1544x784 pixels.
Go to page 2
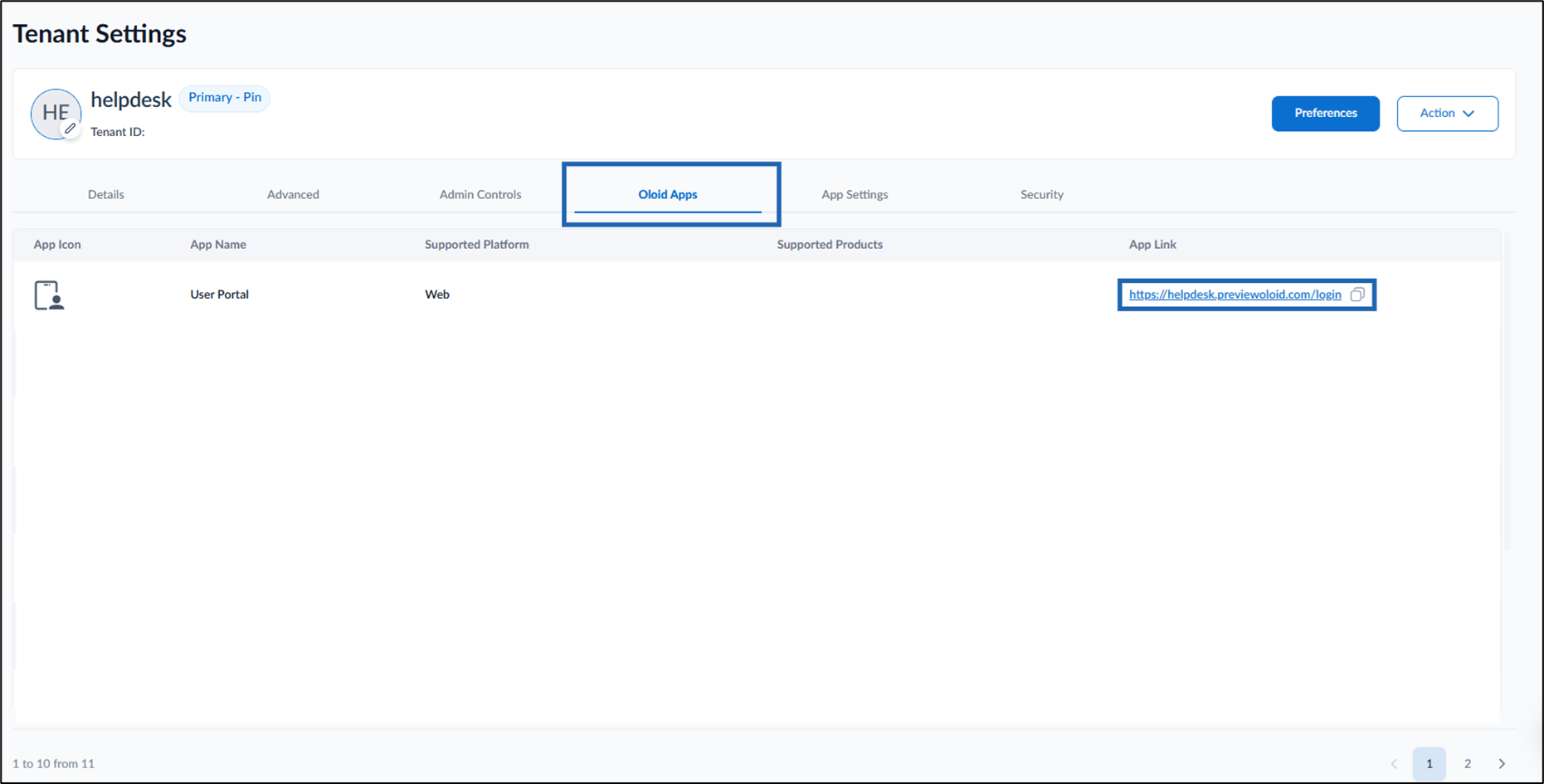click(1468, 763)
